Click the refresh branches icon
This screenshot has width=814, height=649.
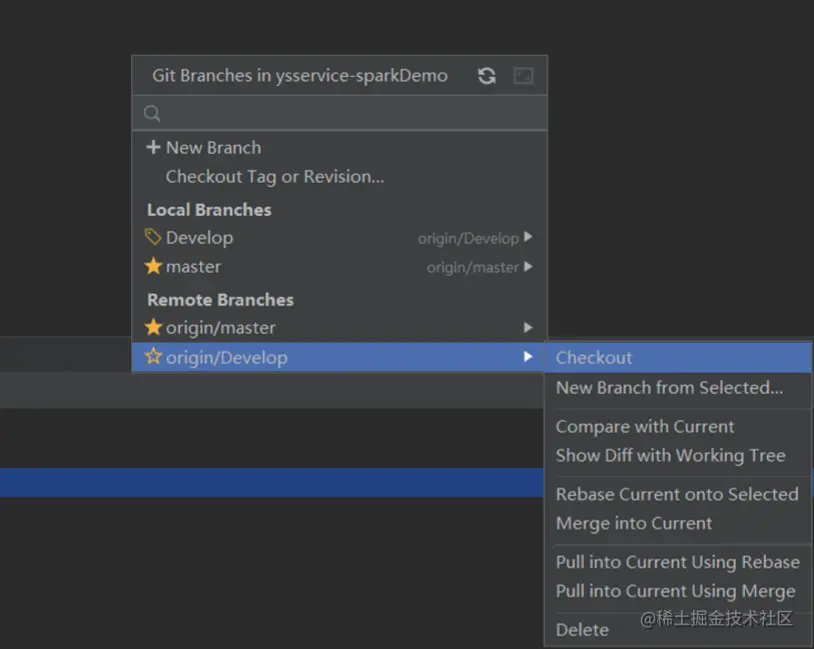tap(486, 76)
